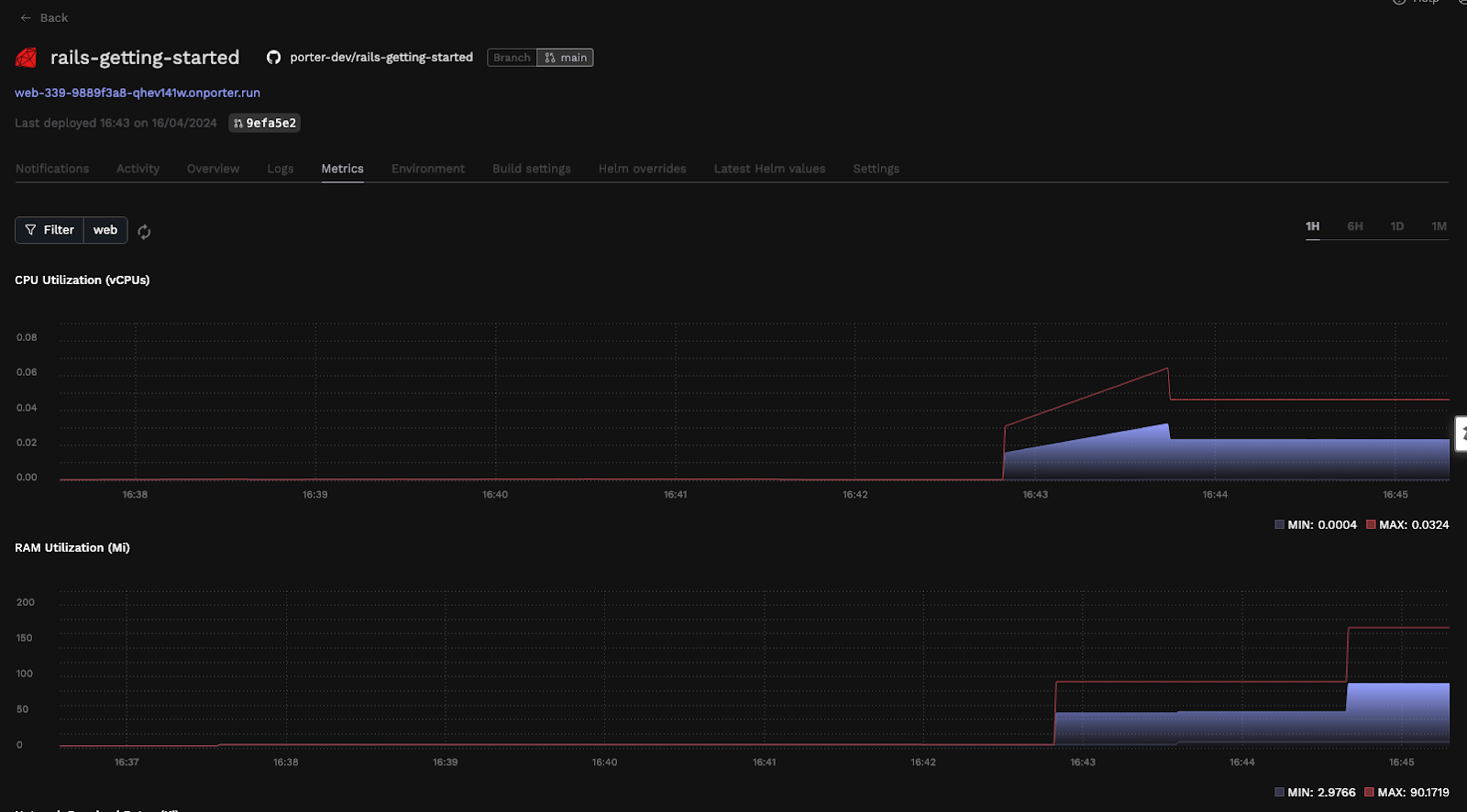Click the red MAX legend swatch for CPU
Image resolution: width=1467 pixels, height=812 pixels.
[x=1371, y=525]
